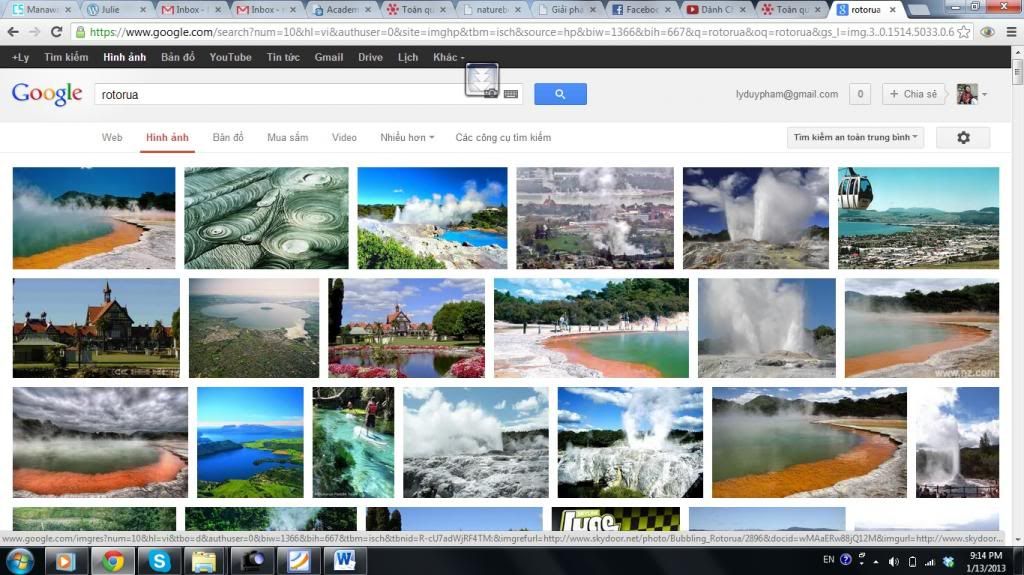Open Microsoft Word from the taskbar

[x=344, y=561]
